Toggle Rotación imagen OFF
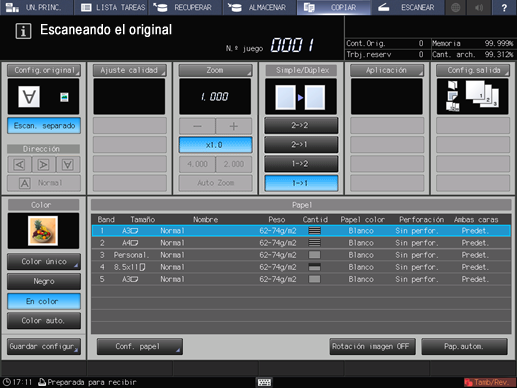 (373, 347)
